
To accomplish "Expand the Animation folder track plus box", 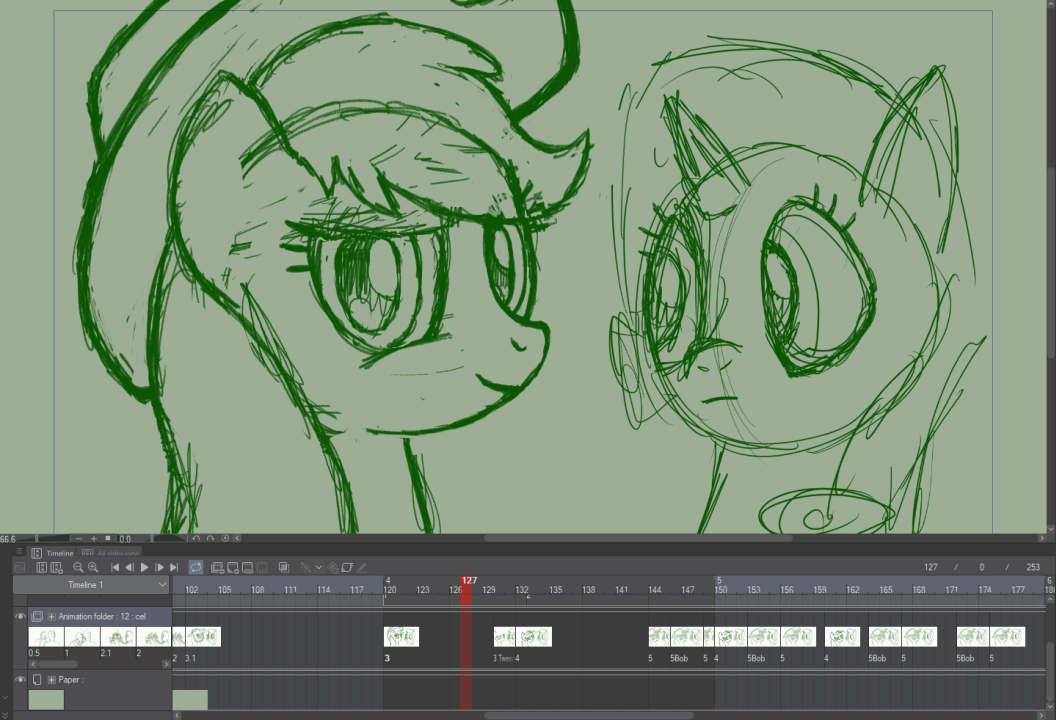I will pos(51,617).
